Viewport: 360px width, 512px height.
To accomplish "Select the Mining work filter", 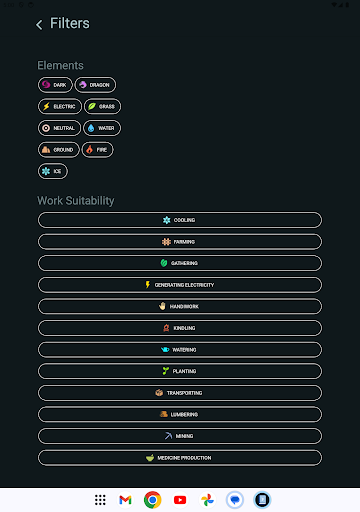I will click(x=180, y=436).
